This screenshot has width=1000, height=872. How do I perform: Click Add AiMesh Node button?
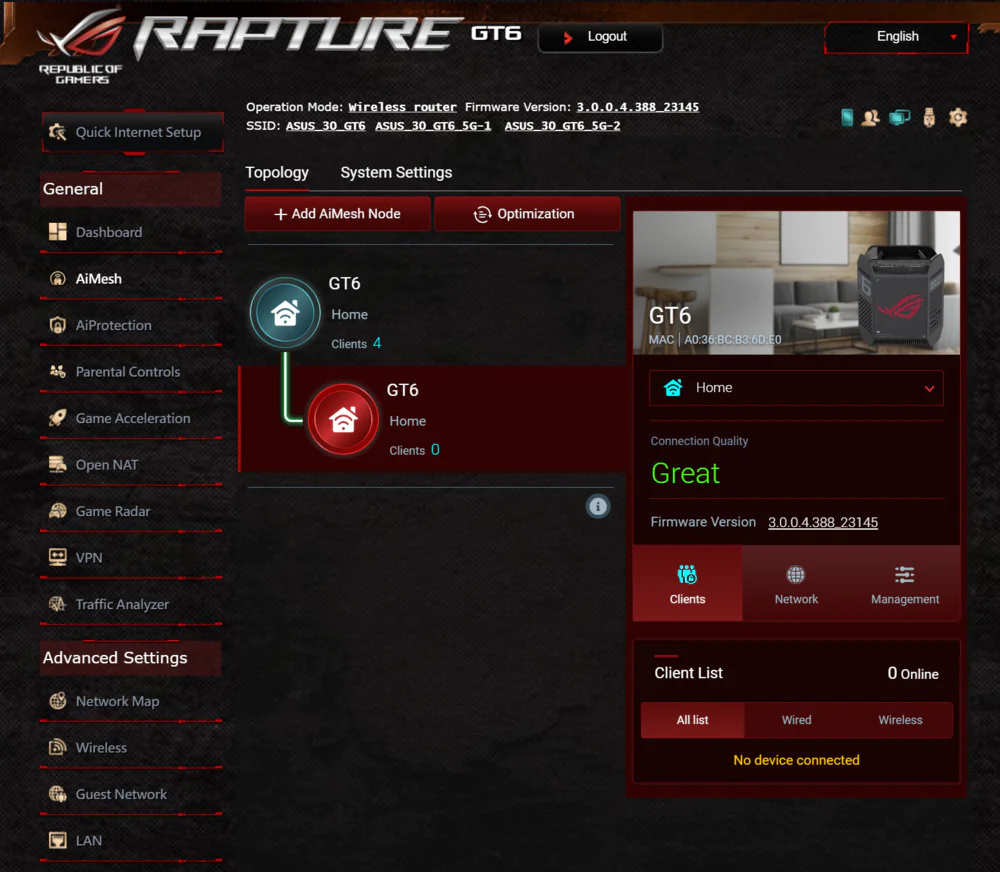point(337,214)
